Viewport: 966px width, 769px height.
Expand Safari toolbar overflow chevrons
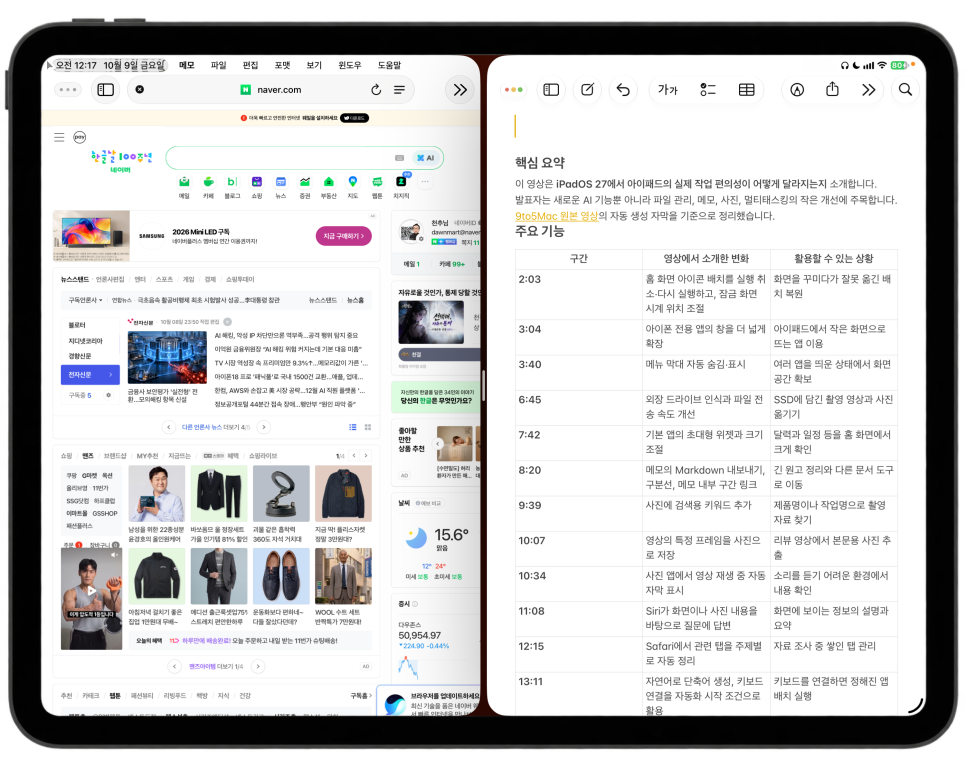pyautogui.click(x=460, y=90)
